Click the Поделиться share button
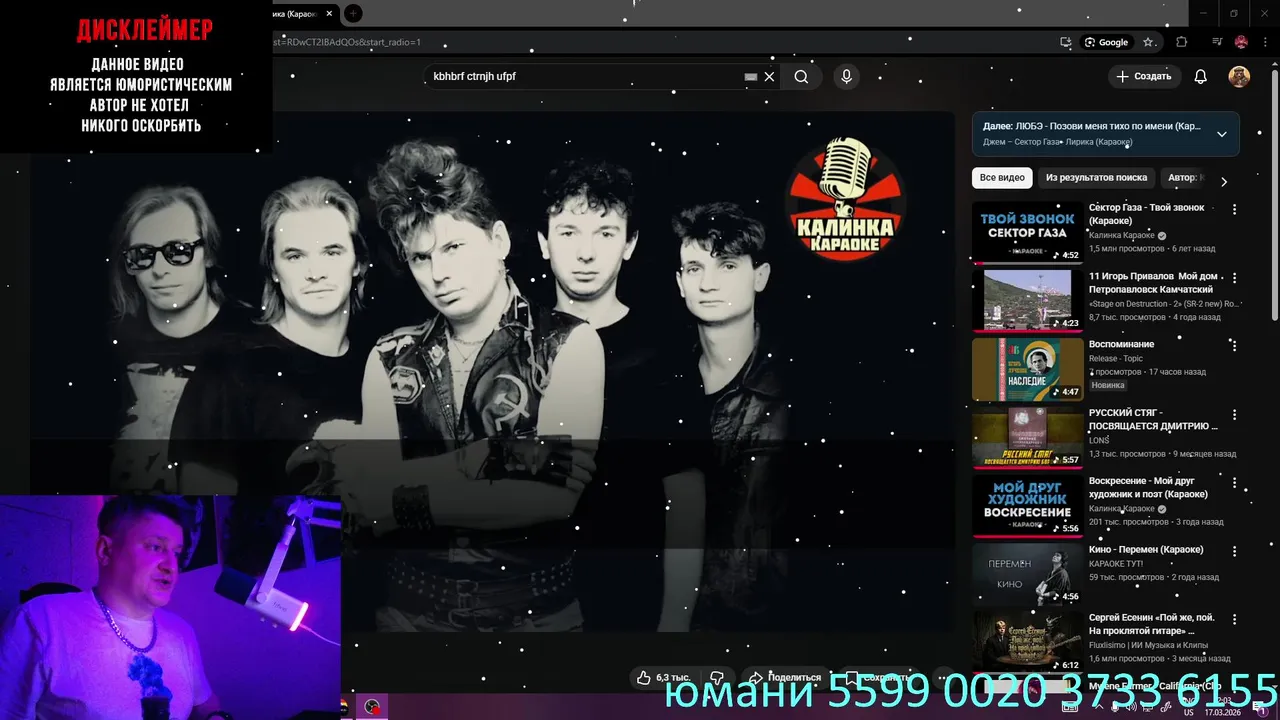 (785, 678)
